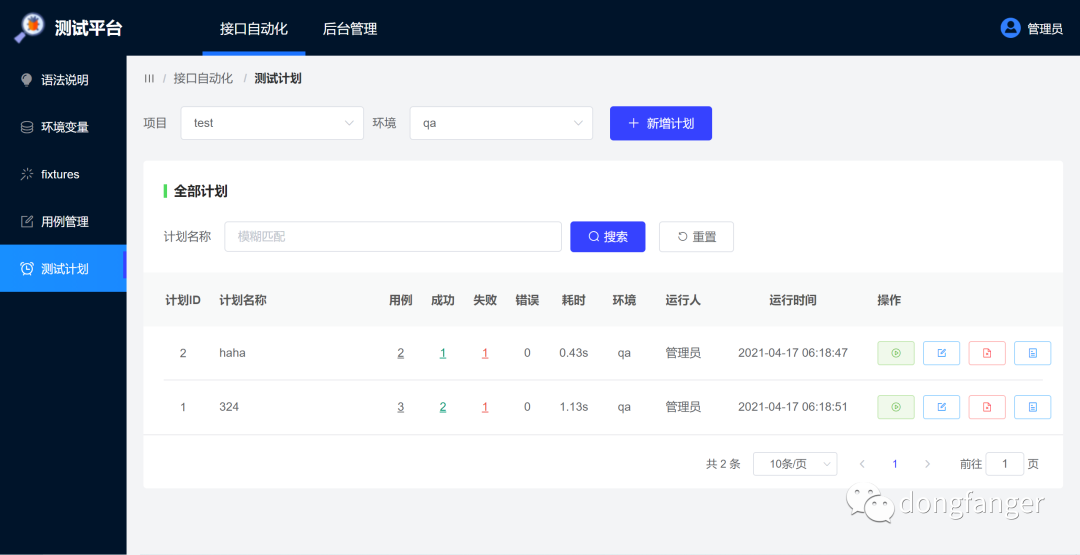Click success count 1 in haha row
This screenshot has height=555, width=1080.
443,353
